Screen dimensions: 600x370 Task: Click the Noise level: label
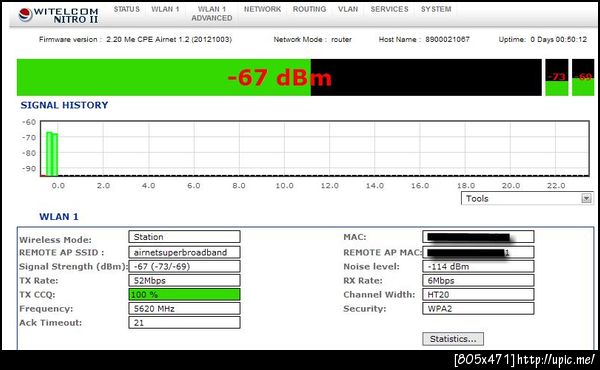pos(371,266)
